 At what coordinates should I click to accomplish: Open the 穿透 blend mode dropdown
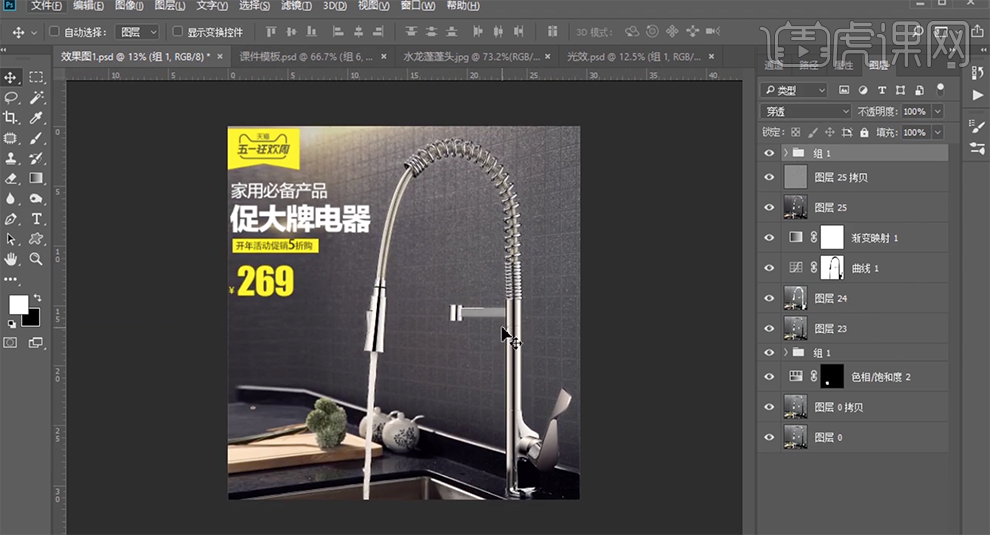[806, 111]
